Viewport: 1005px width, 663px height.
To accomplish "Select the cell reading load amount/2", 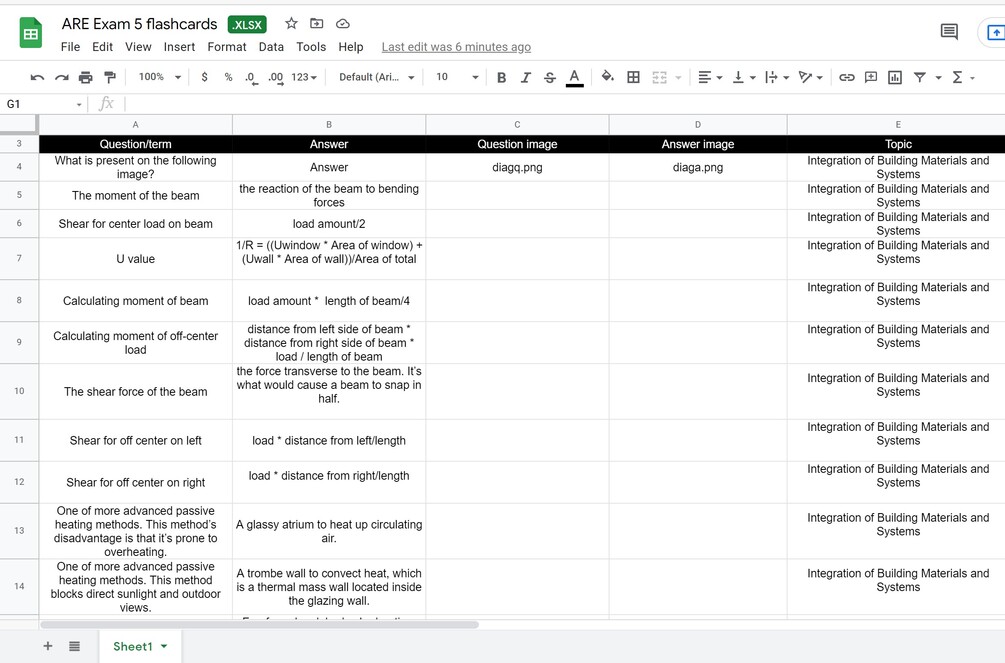I will click(x=329, y=224).
